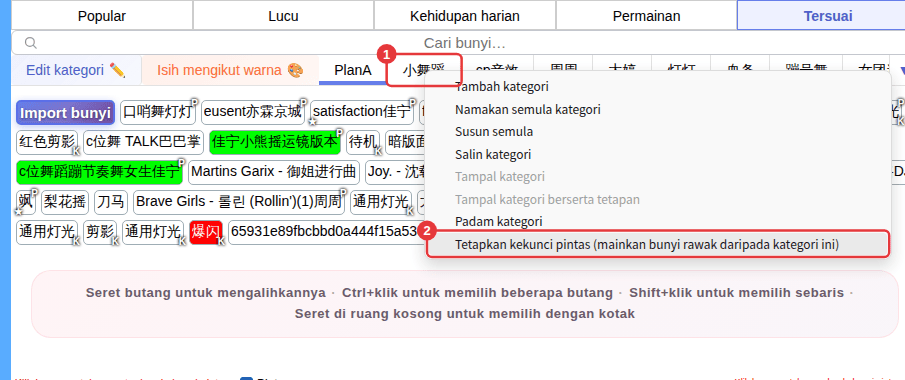The height and width of the screenshot is (380, 905).
Task: Click the 待机 sound button
Action: 363,142
